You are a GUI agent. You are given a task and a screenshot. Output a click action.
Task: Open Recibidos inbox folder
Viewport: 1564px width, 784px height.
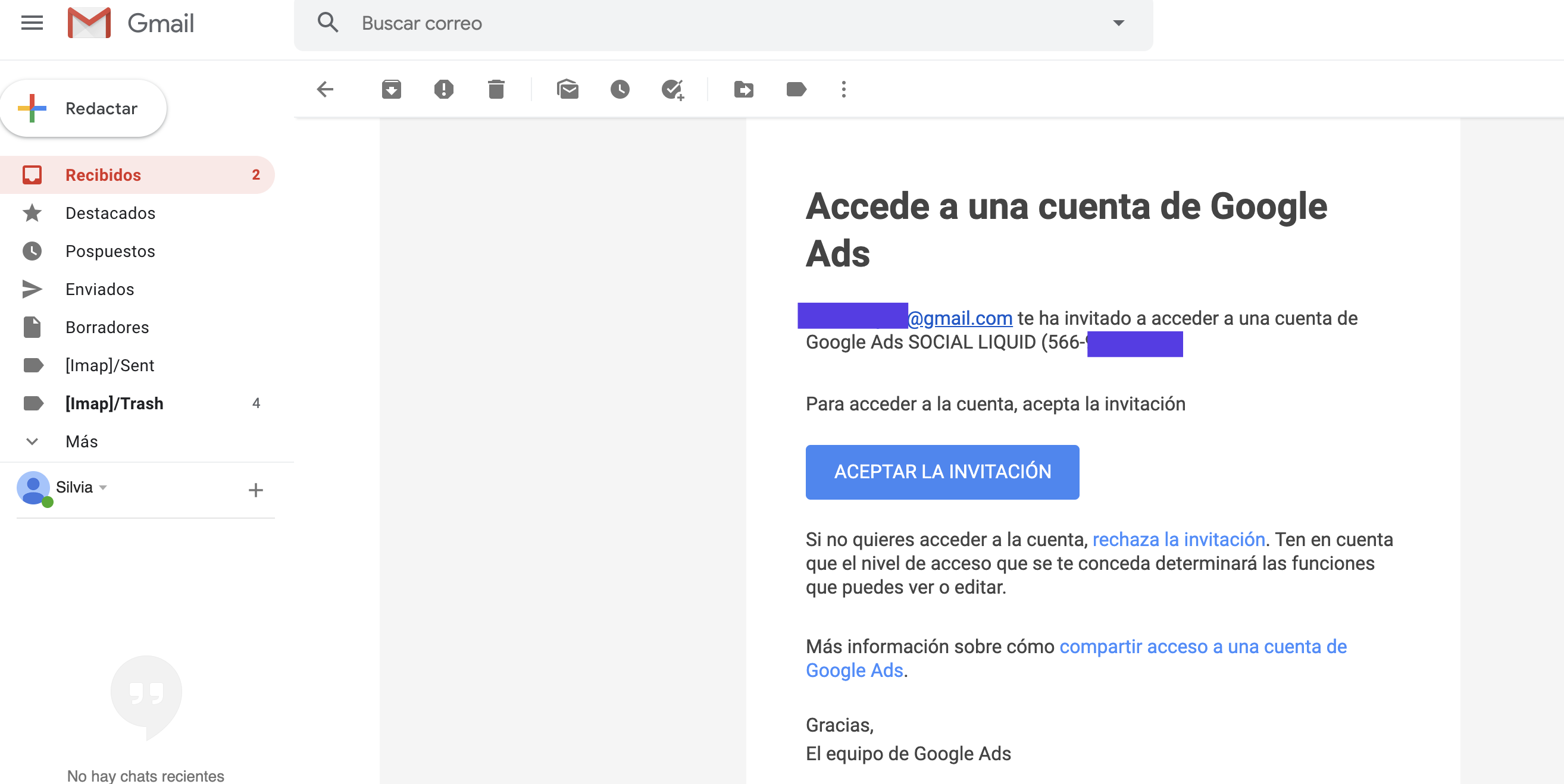(x=137, y=175)
